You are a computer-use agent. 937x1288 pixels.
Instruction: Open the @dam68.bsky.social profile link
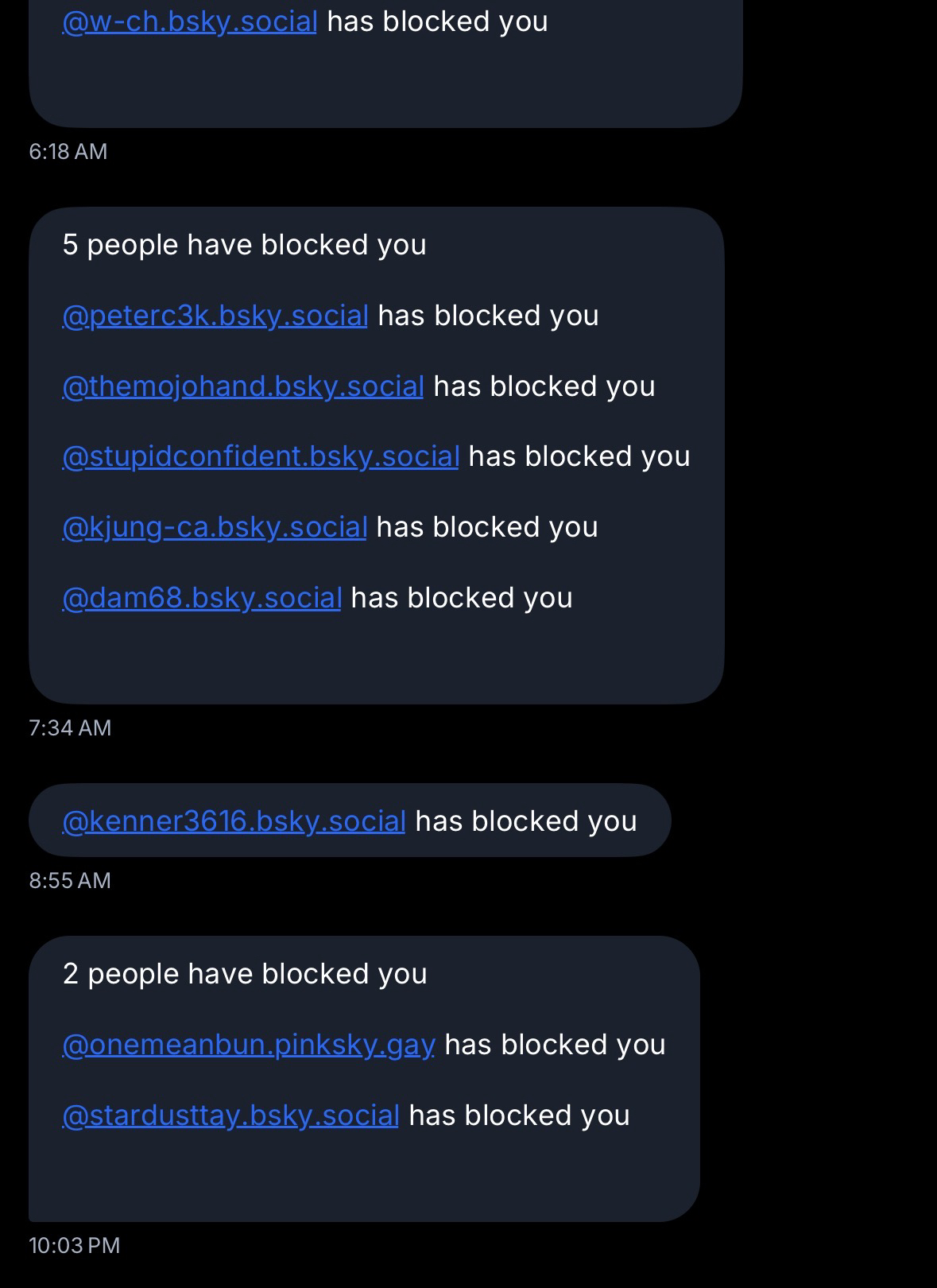201,598
